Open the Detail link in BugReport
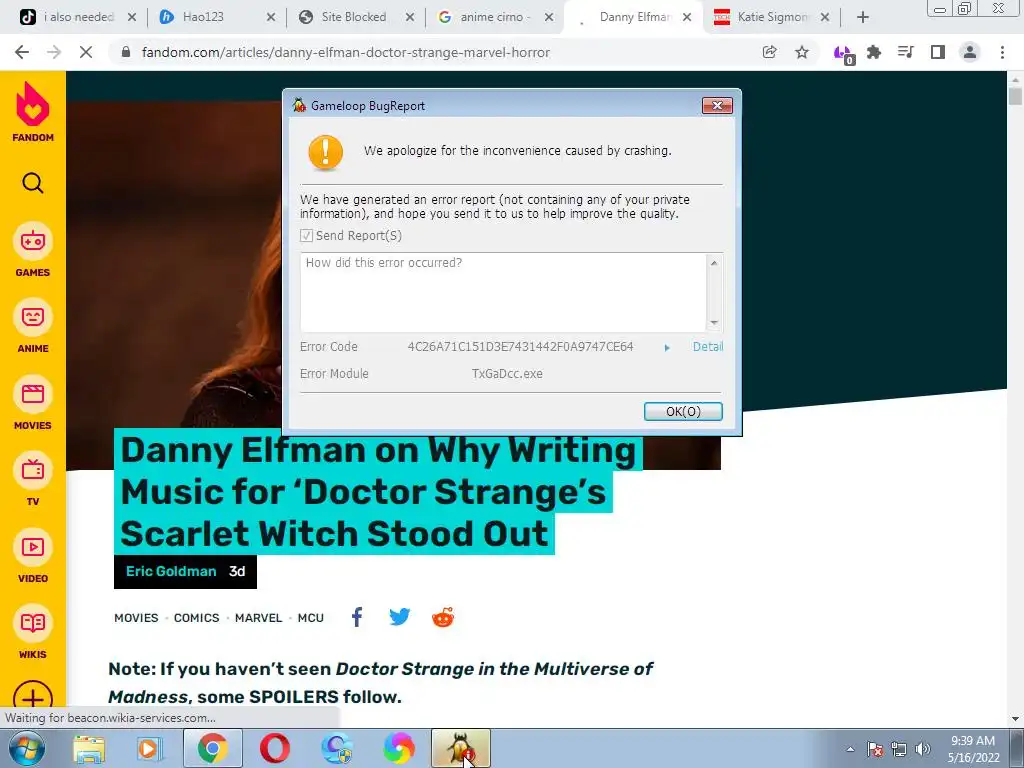 click(x=707, y=347)
